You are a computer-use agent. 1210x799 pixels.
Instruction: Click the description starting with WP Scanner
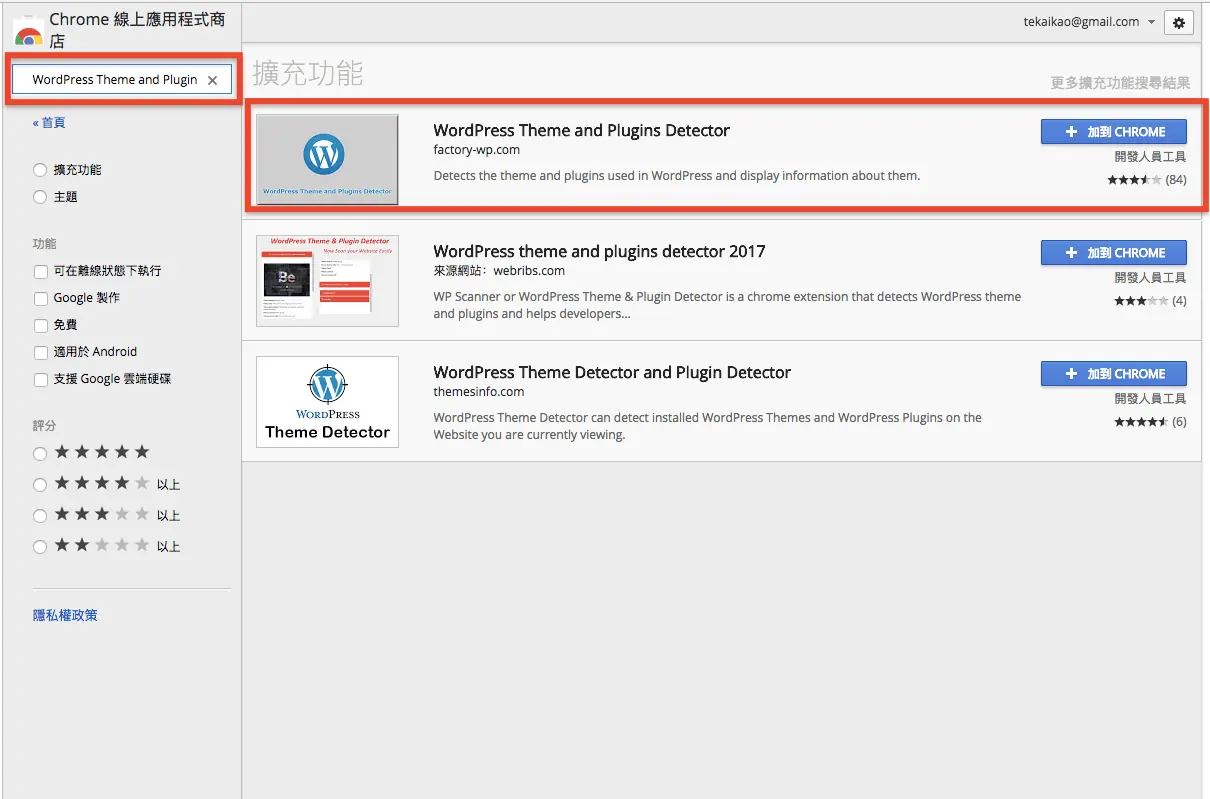click(x=727, y=305)
